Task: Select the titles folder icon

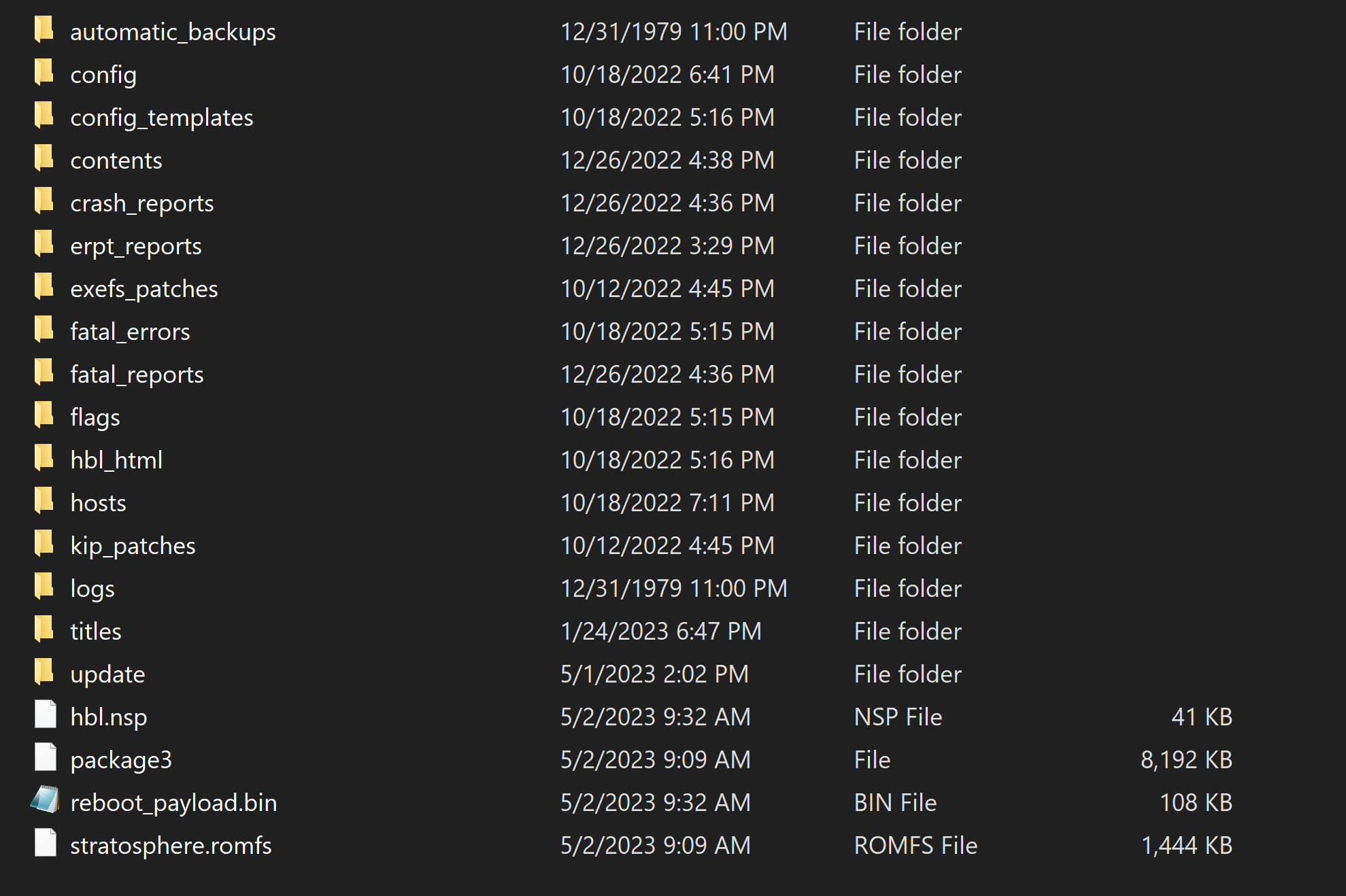Action: click(x=44, y=630)
